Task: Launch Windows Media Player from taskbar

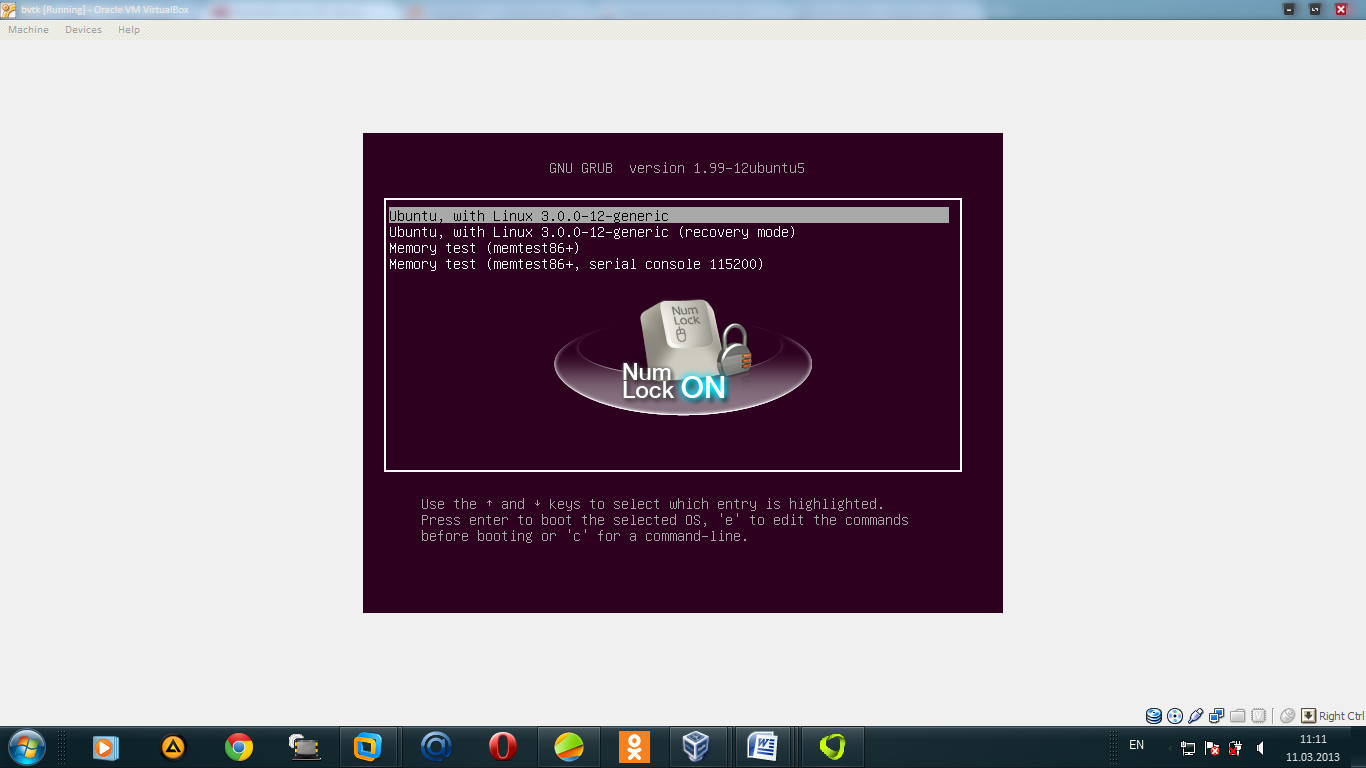Action: pyautogui.click(x=105, y=747)
